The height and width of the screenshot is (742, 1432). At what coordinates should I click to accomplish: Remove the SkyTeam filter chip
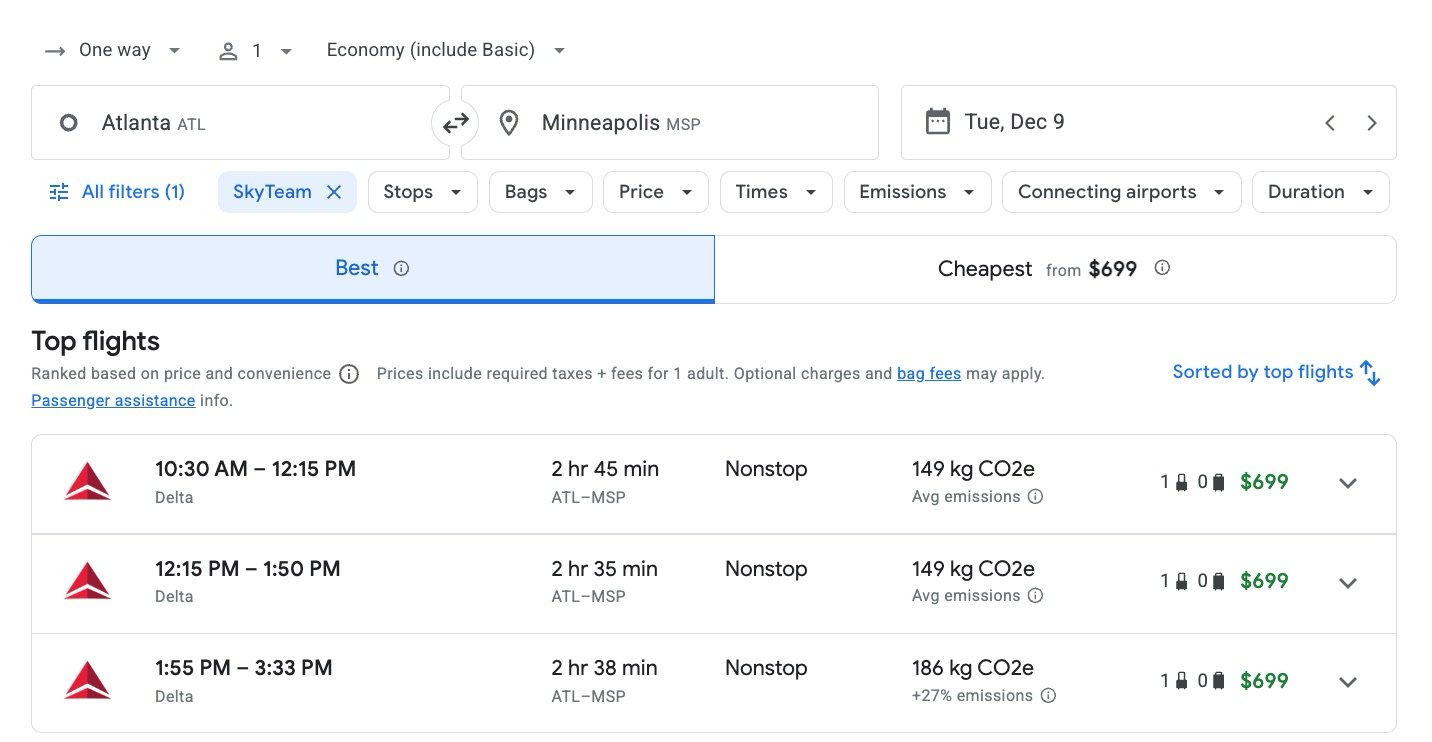click(334, 192)
